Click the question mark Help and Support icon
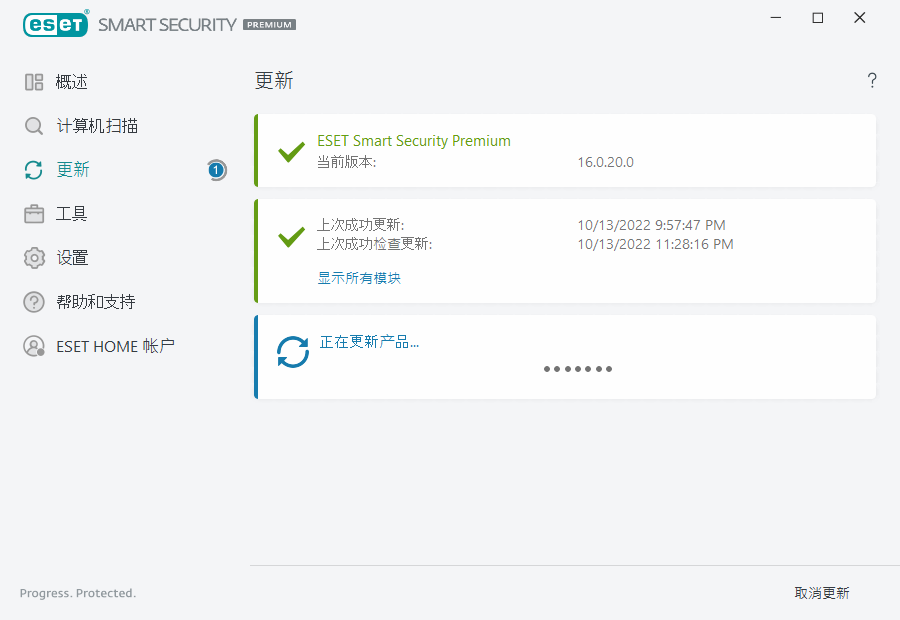900x620 pixels. point(34,302)
